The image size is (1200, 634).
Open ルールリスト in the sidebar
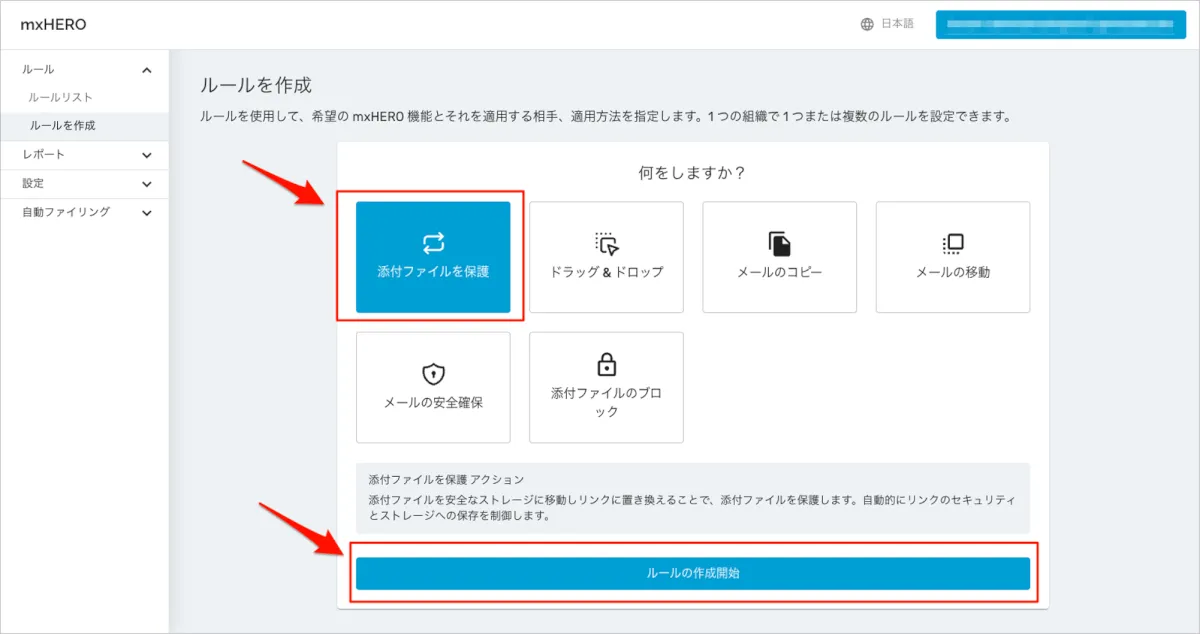point(60,97)
